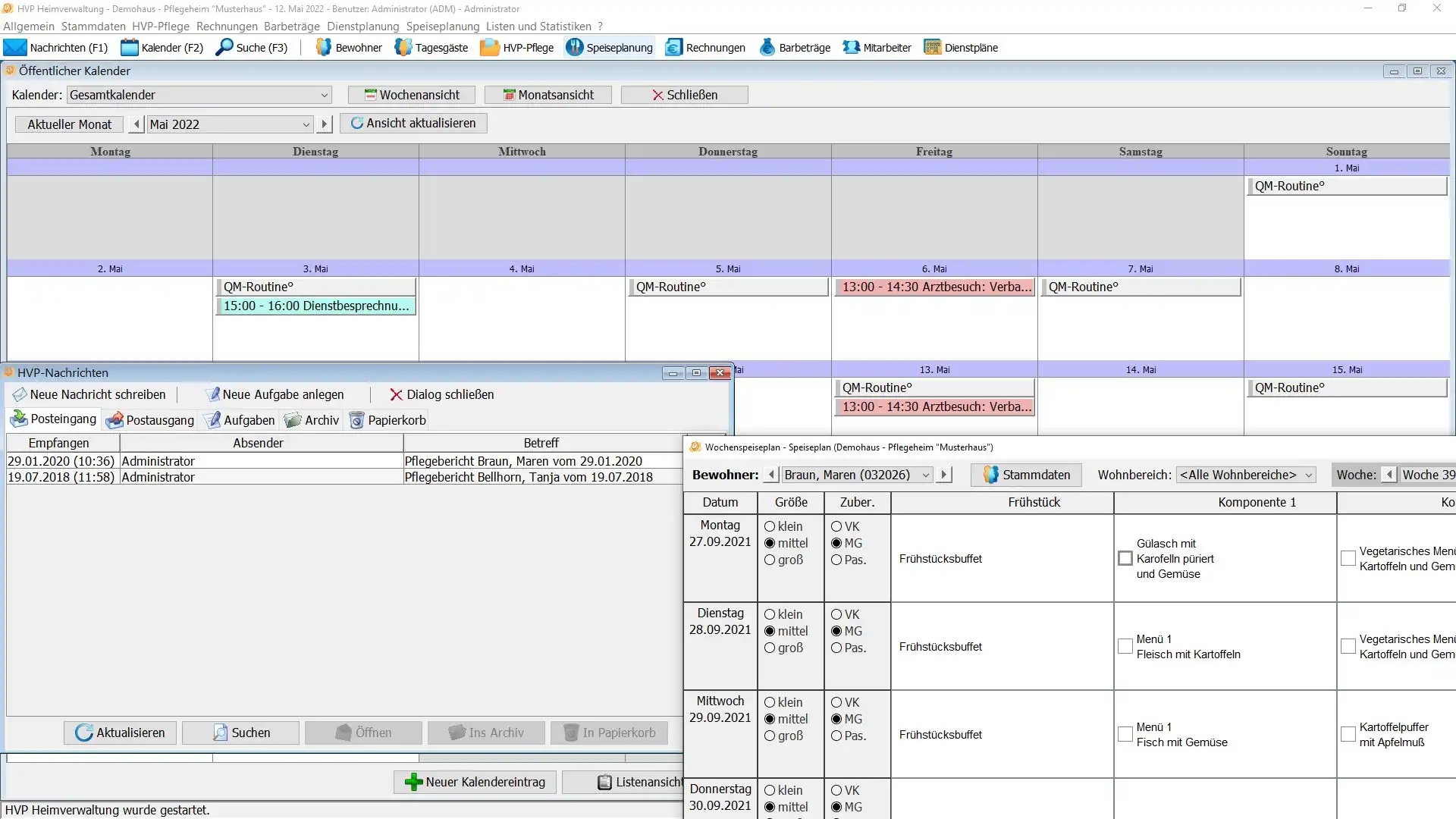Click the Mitarbeiter toolbar icon

(x=852, y=47)
